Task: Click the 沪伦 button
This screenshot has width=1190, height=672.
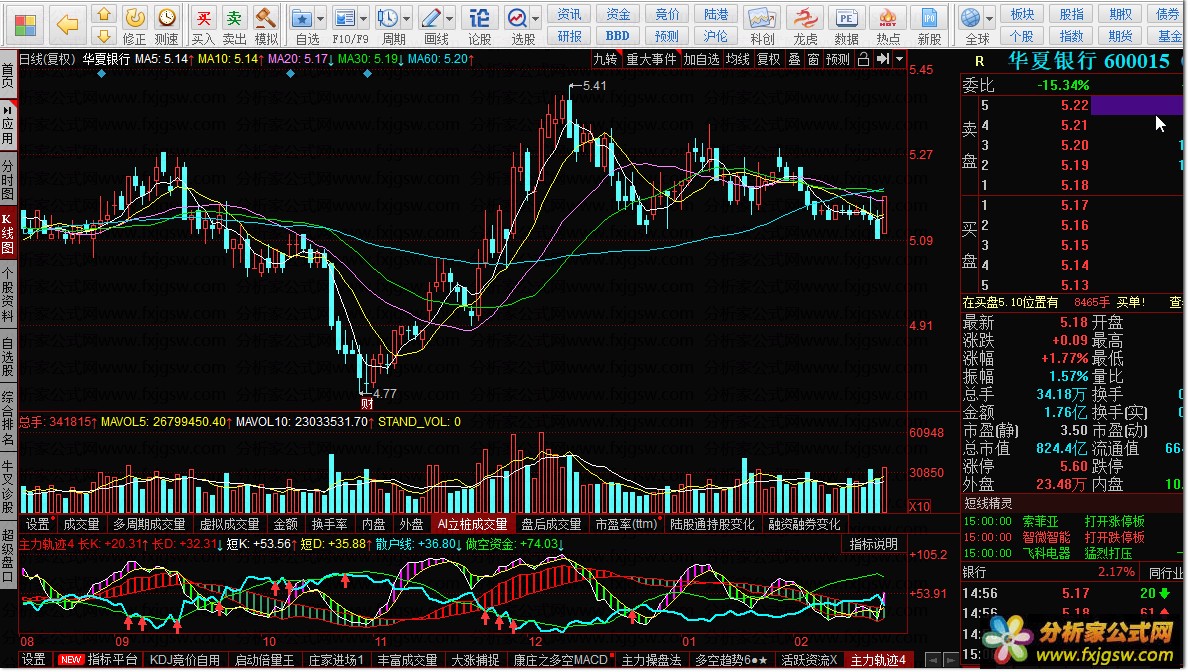Action: tap(716, 36)
